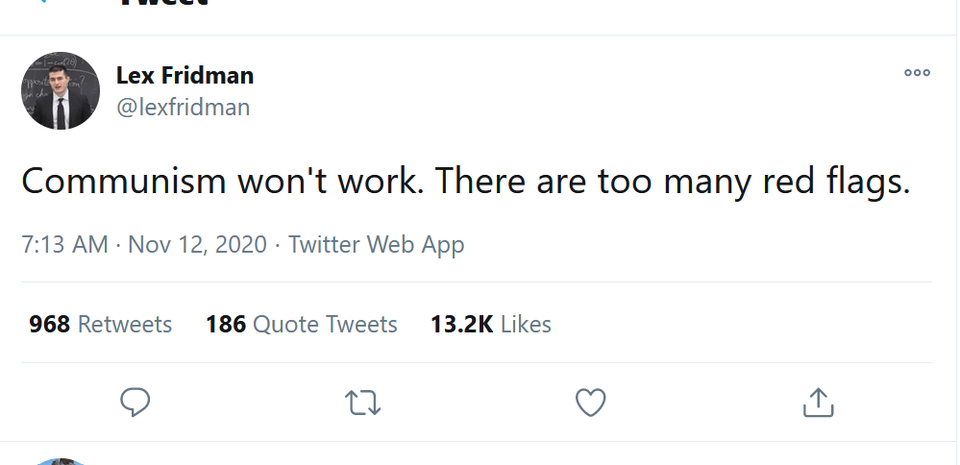960x465 pixels.
Task: Like the tweet with the heart icon
Action: (591, 402)
